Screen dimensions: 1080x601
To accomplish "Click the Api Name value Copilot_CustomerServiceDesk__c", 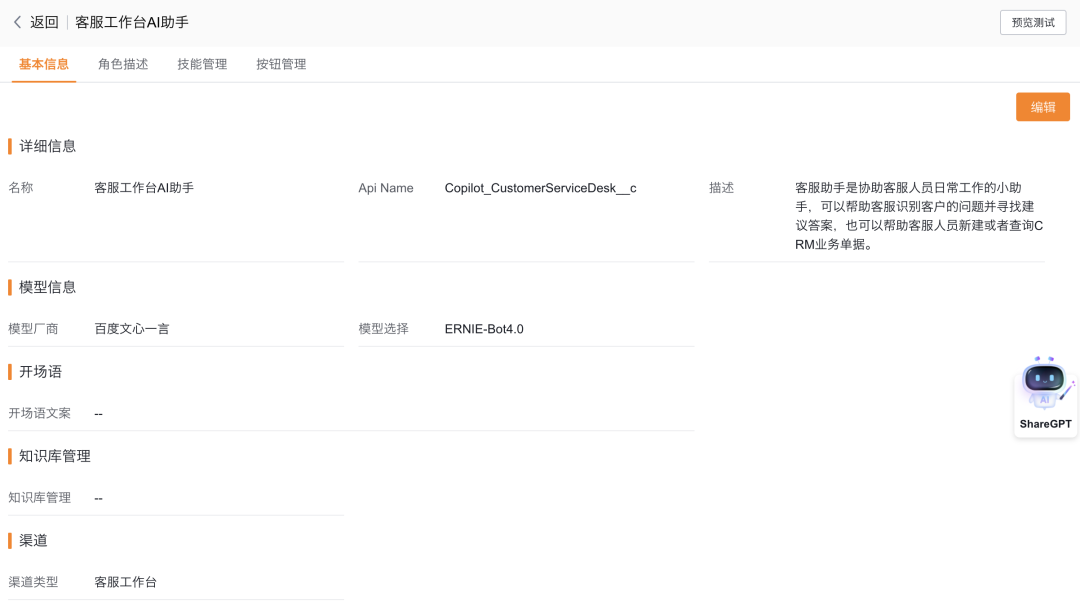I will click(x=540, y=188).
